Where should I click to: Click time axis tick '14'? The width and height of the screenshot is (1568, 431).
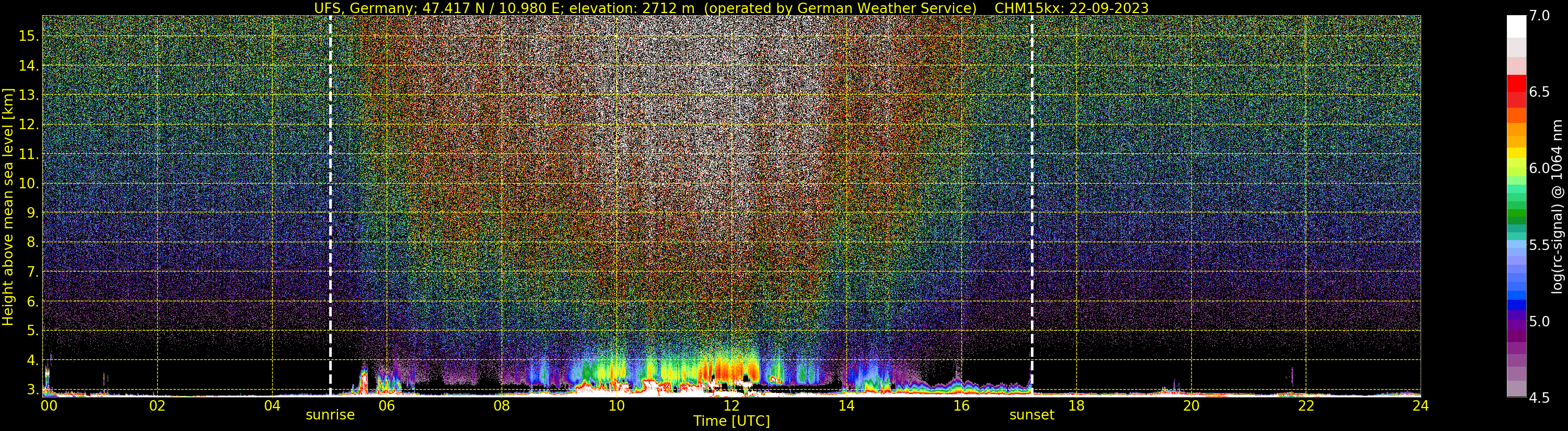846,405
